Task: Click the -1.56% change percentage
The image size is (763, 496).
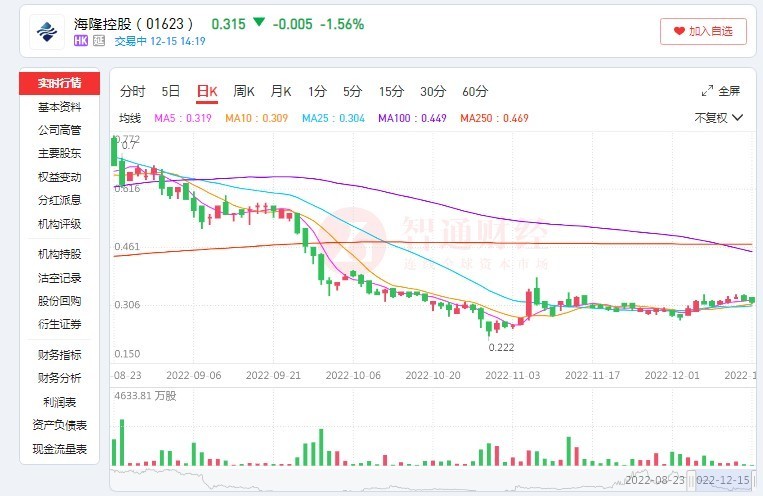Action: [x=342, y=24]
